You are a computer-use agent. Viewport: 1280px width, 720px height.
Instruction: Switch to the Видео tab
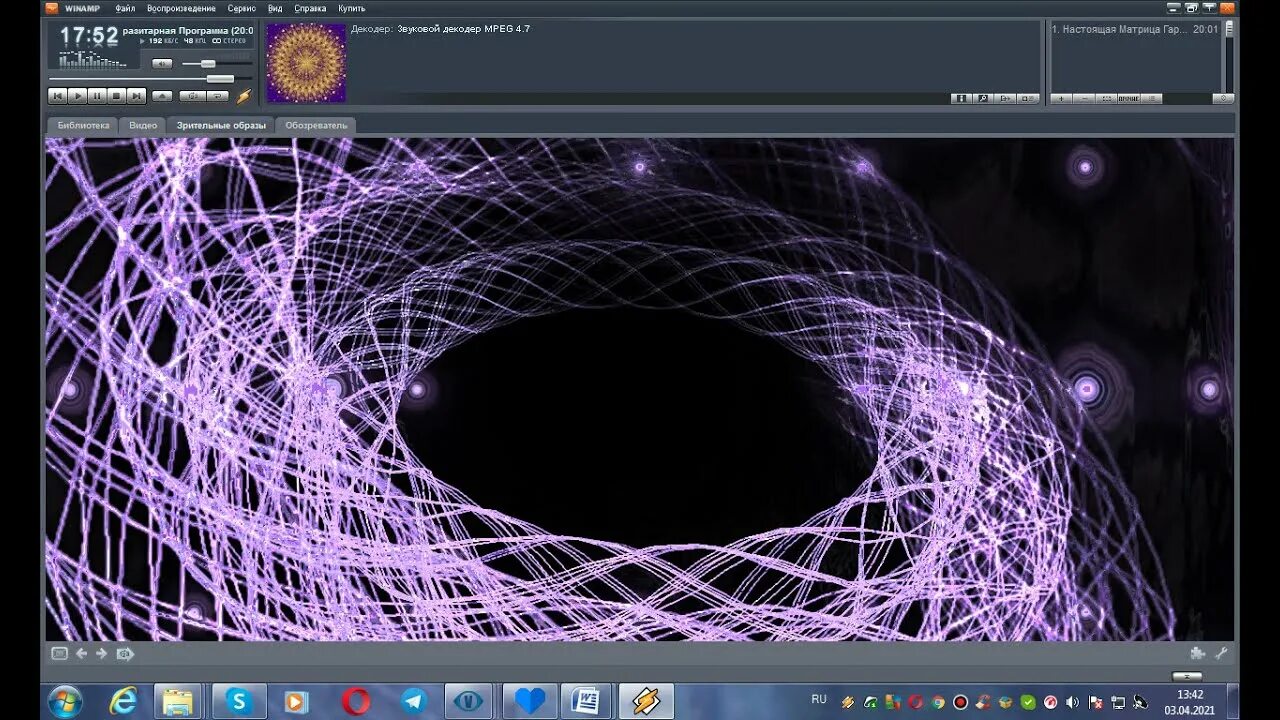(x=143, y=125)
